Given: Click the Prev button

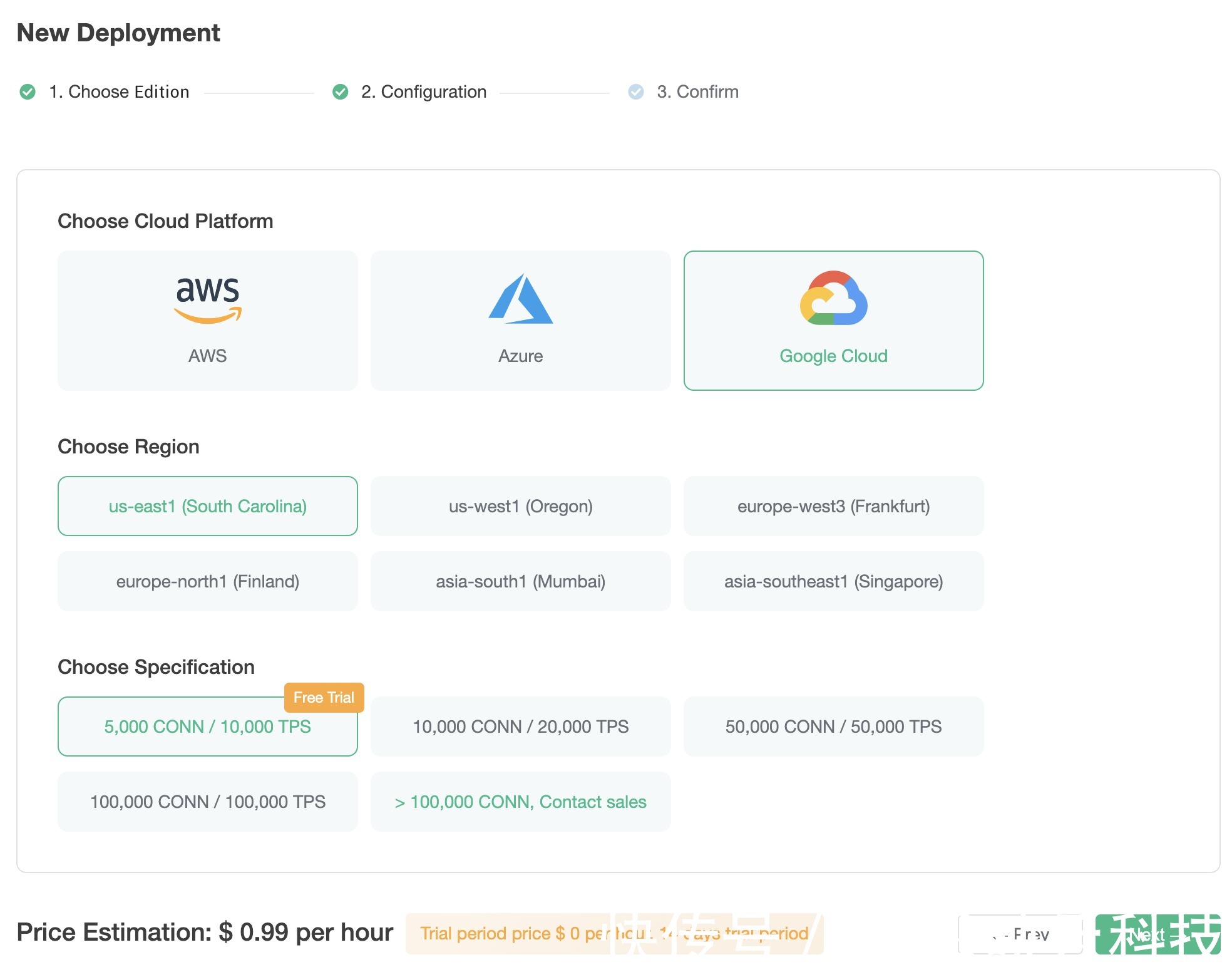Looking at the screenshot, I should (1020, 934).
